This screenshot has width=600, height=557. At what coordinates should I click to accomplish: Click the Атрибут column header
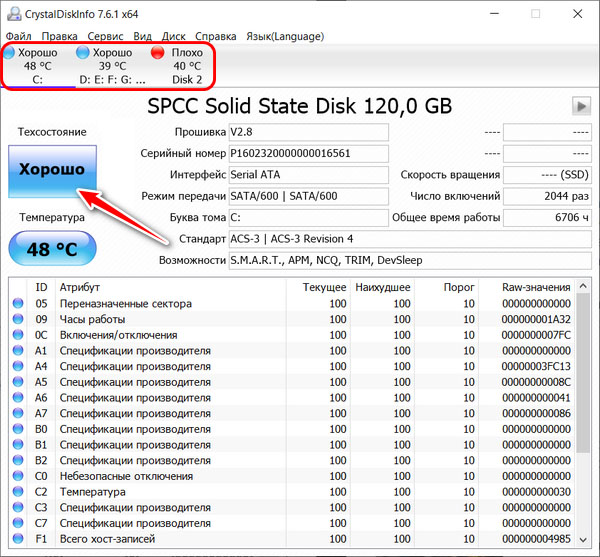[171, 287]
